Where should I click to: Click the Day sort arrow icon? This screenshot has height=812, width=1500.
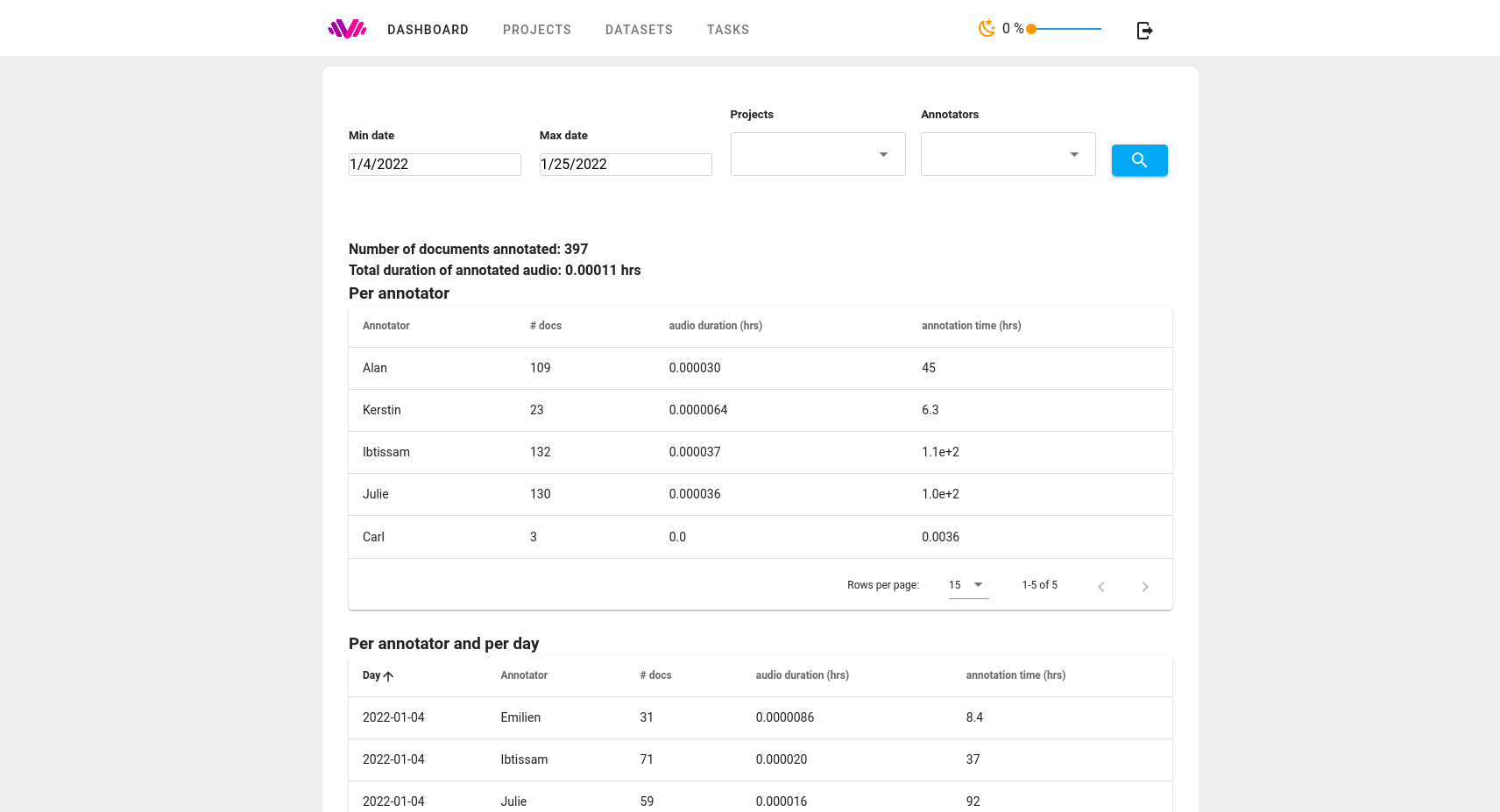[388, 676]
